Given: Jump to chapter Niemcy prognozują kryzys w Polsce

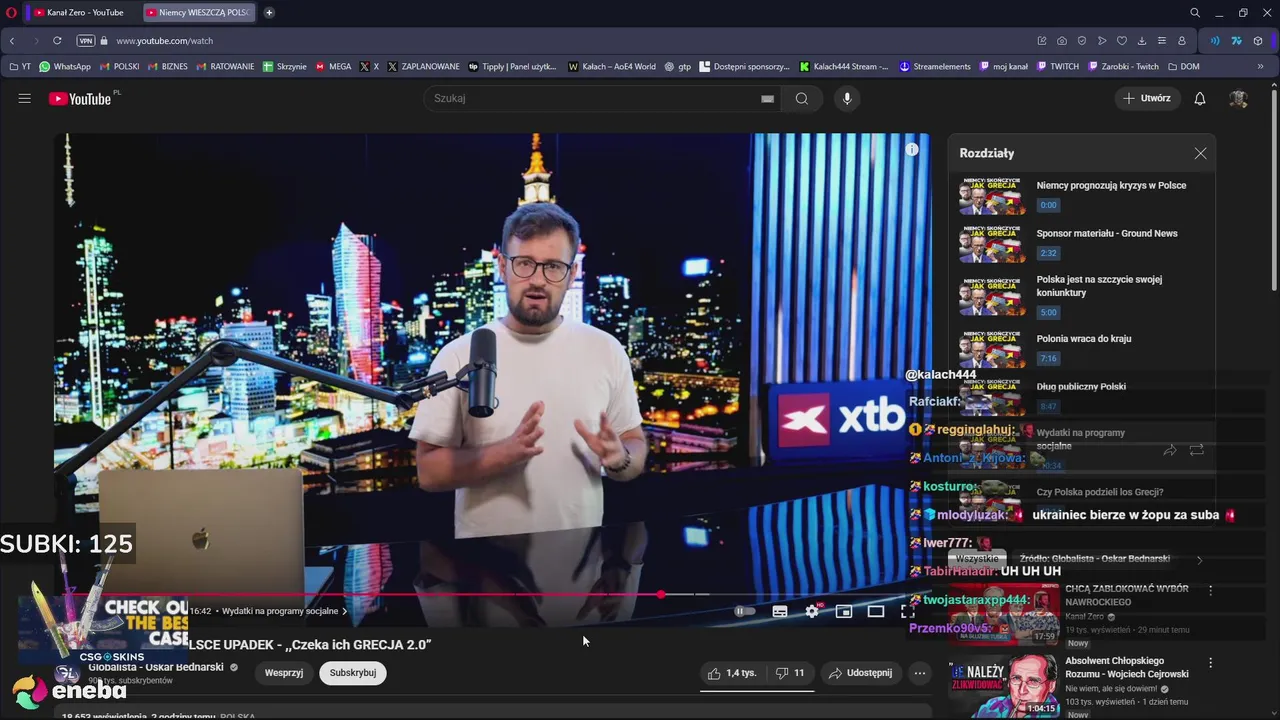Looking at the screenshot, I should click(x=1081, y=195).
